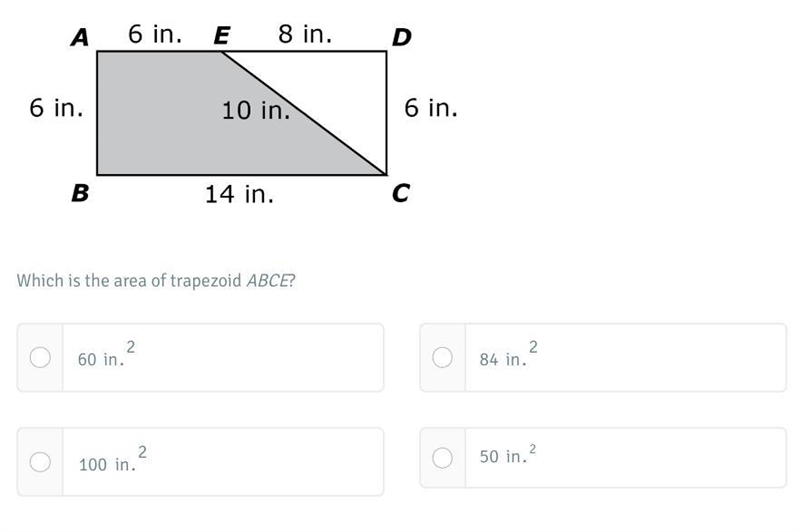Click the question text about trapezoid ABCE
Screen dimensions: 800x532
tap(156, 281)
